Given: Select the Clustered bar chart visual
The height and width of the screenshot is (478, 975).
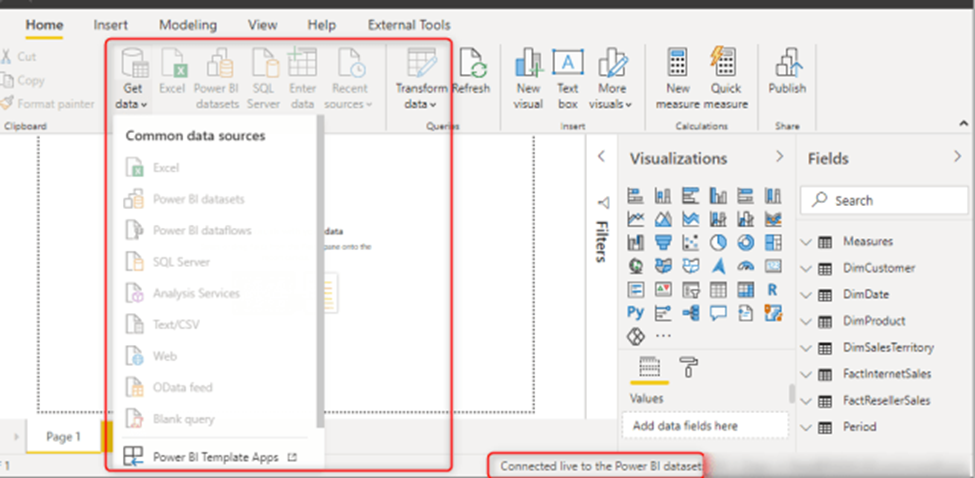Looking at the screenshot, I should point(691,196).
